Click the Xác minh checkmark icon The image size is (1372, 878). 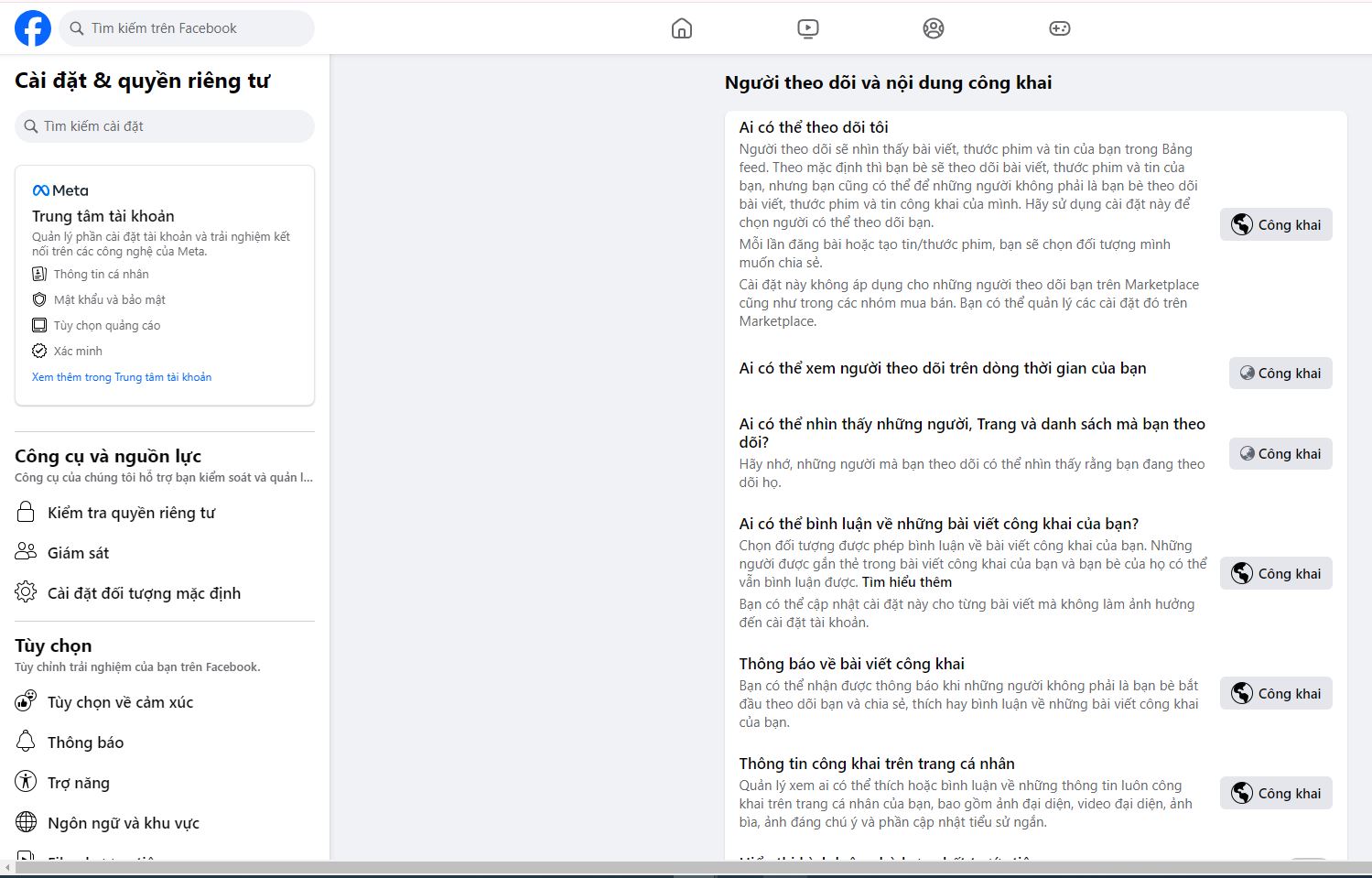coord(39,351)
